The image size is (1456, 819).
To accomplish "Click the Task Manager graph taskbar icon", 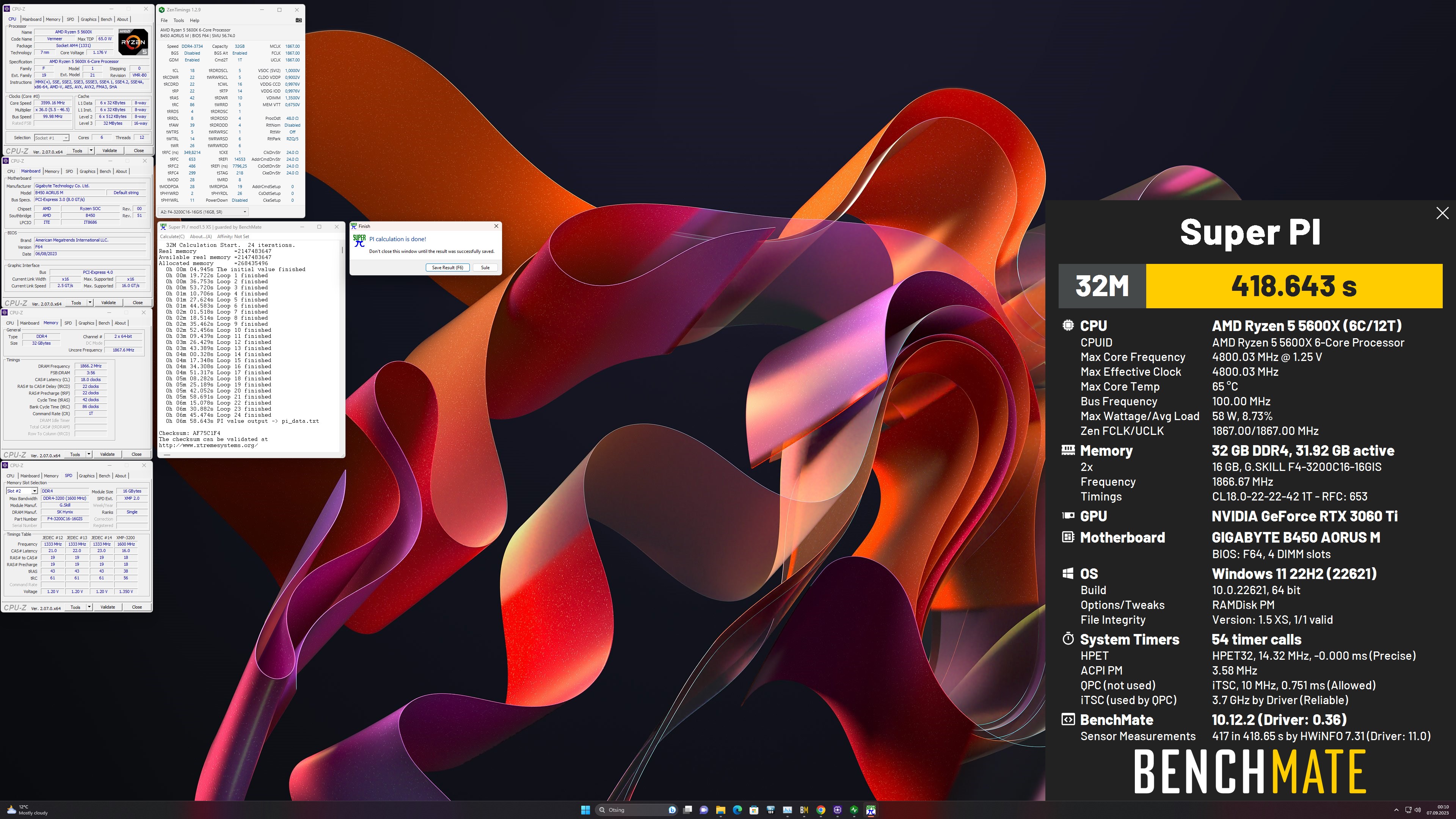I will click(788, 810).
